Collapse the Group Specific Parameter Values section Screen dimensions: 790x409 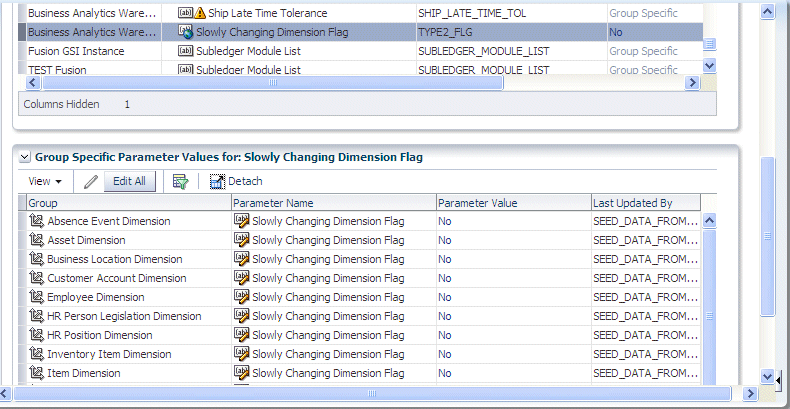click(24, 158)
